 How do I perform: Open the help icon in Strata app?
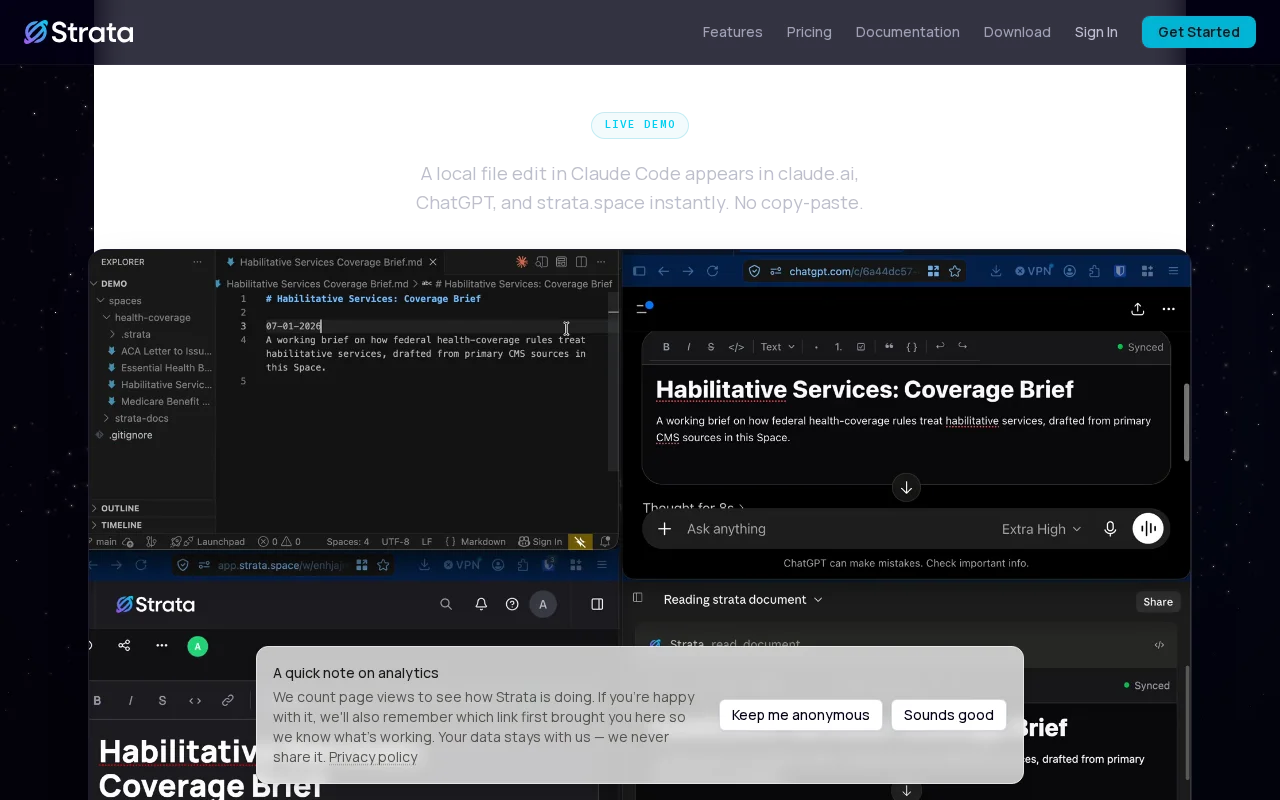point(512,604)
